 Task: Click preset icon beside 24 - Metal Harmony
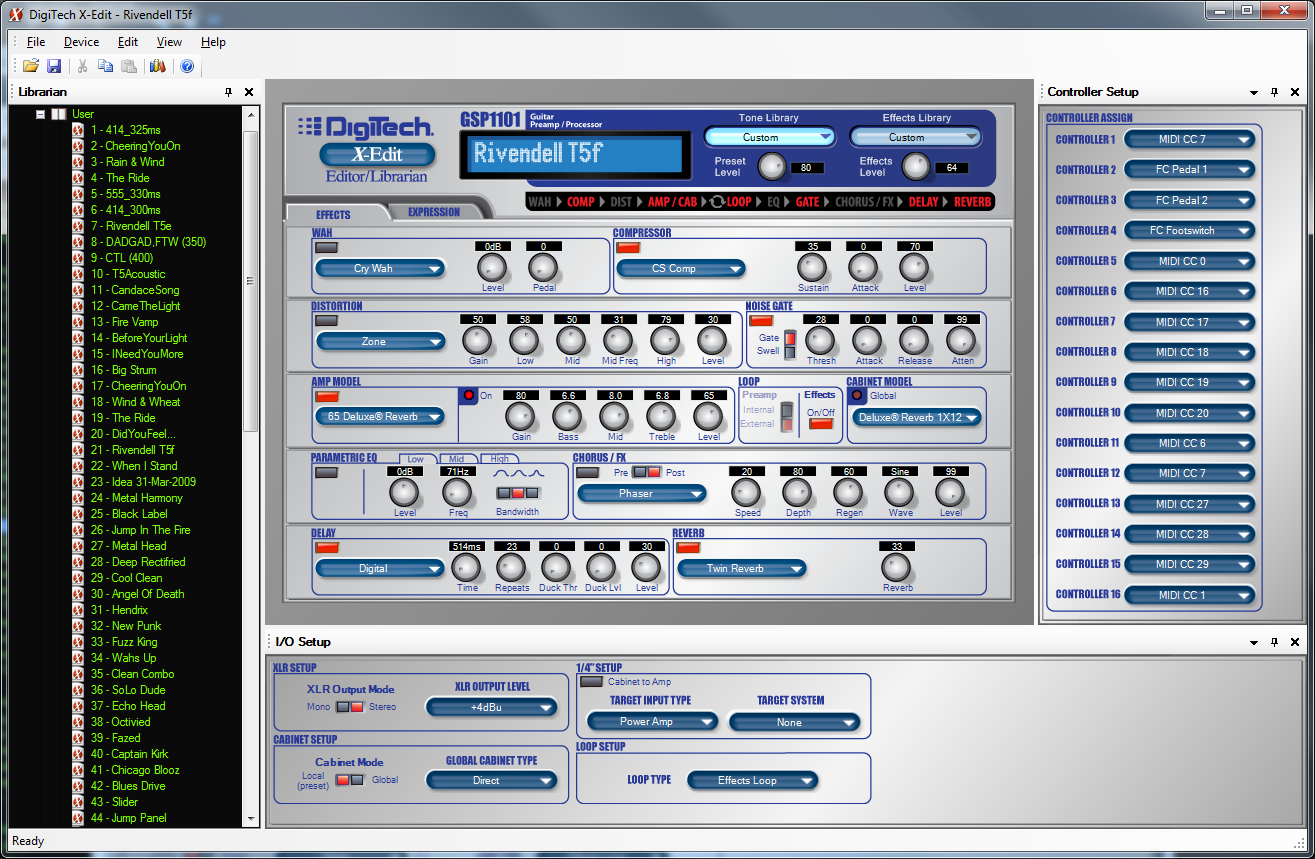tap(78, 498)
